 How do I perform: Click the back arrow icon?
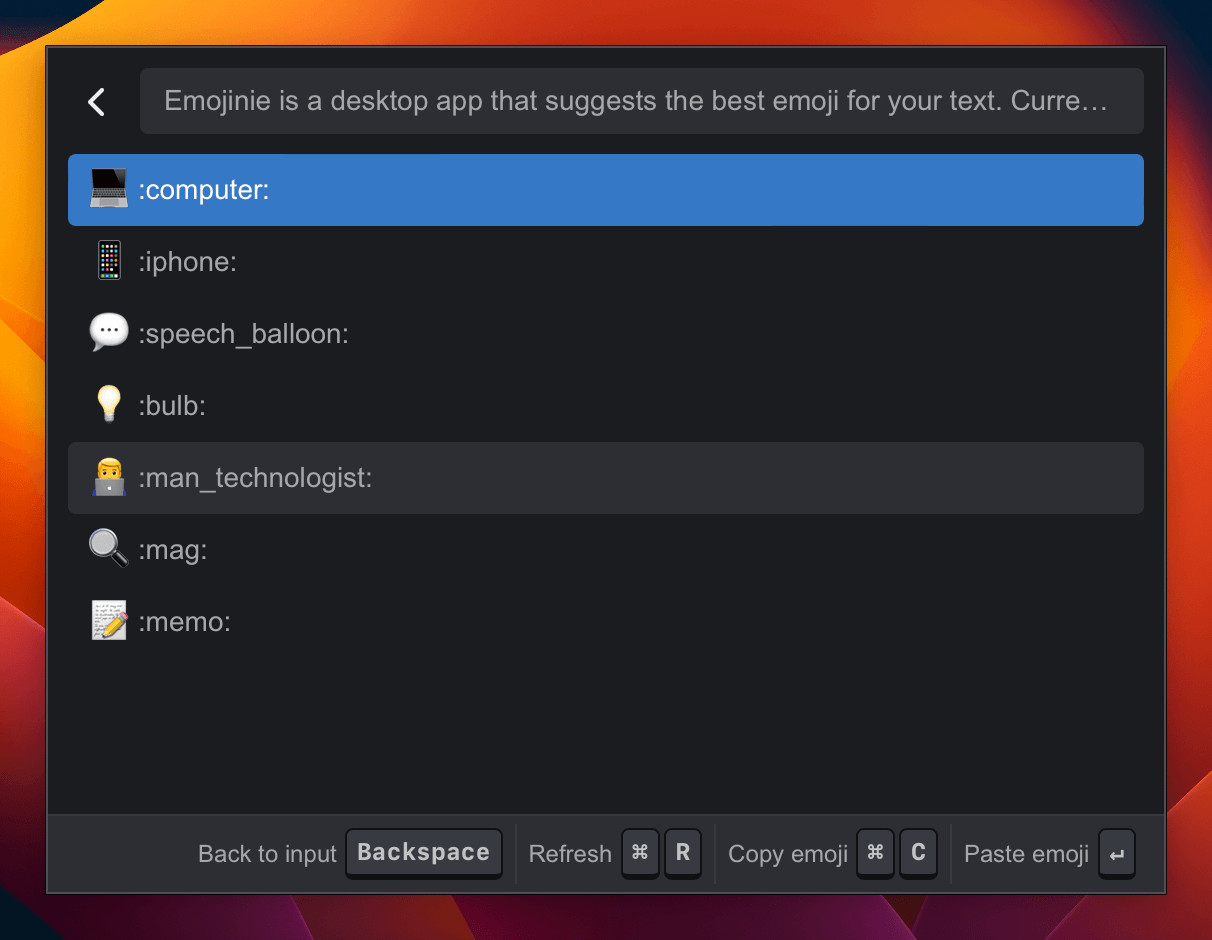pyautogui.click(x=96, y=101)
